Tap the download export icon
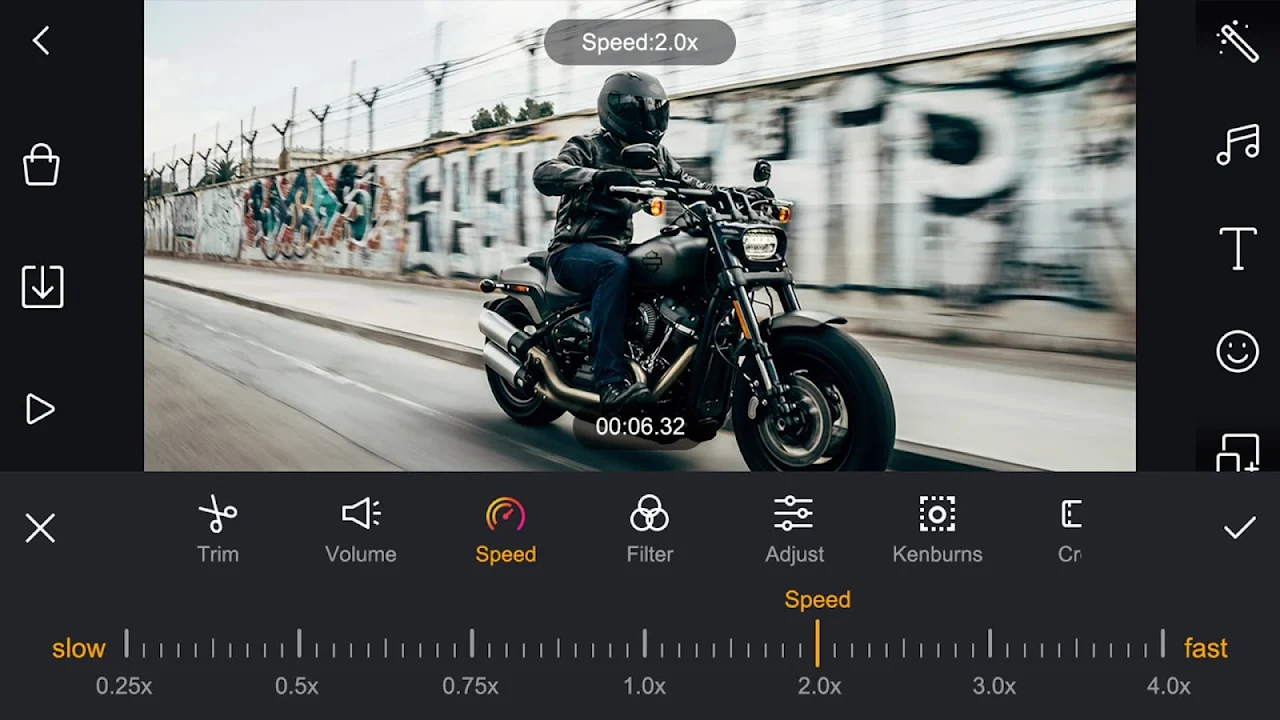This screenshot has height=720, width=1280. click(x=42, y=287)
